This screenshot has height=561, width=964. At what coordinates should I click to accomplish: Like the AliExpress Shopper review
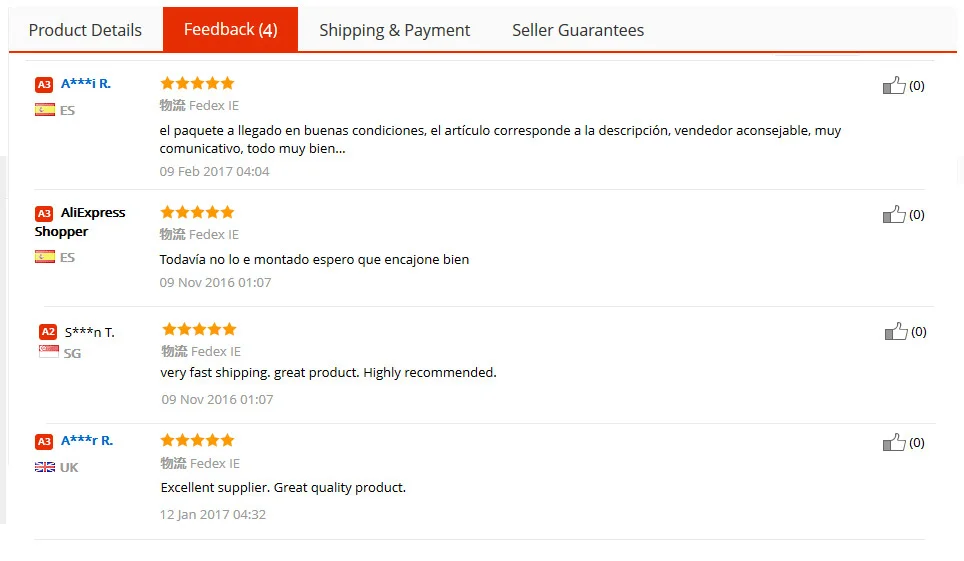point(894,215)
